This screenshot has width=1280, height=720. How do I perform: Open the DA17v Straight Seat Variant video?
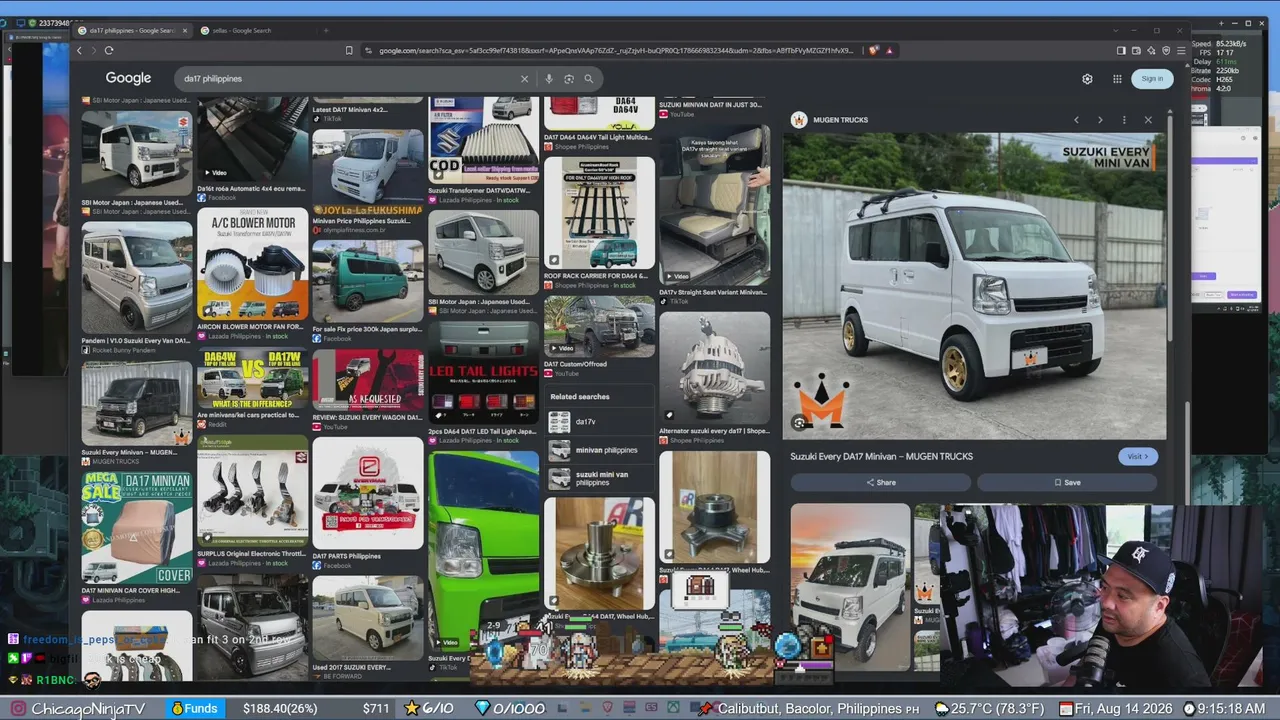click(714, 205)
